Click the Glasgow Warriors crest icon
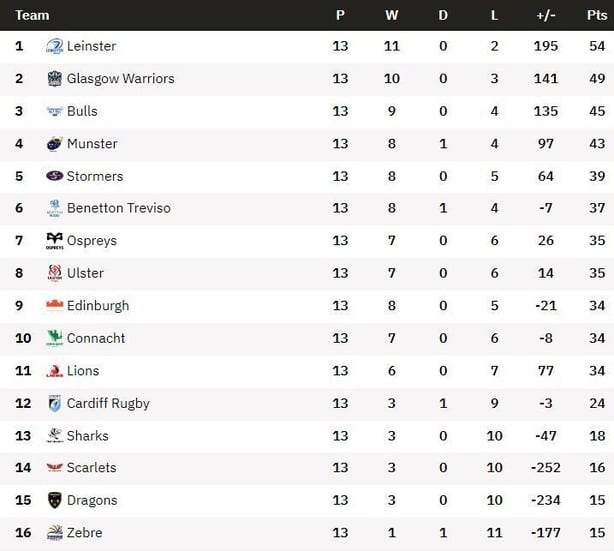614x551 pixels. click(x=54, y=79)
